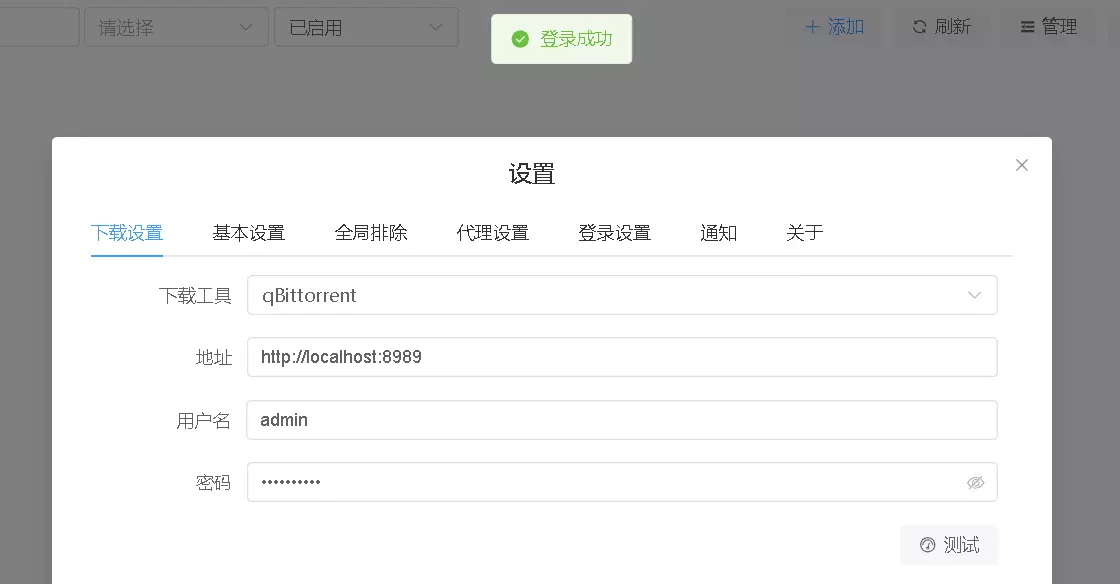Focus the 地址 URL input field
The image size is (1120, 584).
622,357
